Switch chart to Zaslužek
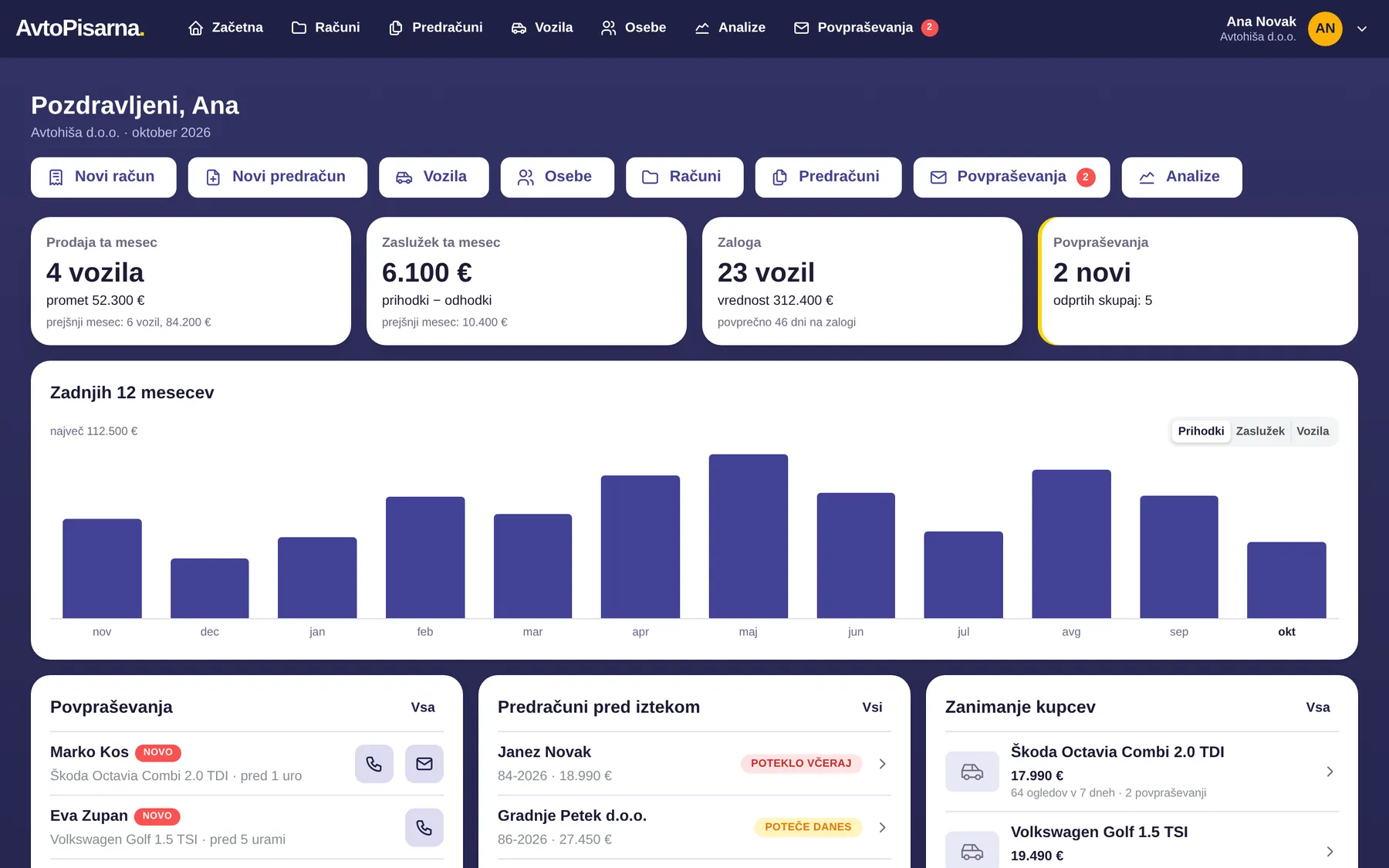1389x868 pixels. 1260,431
